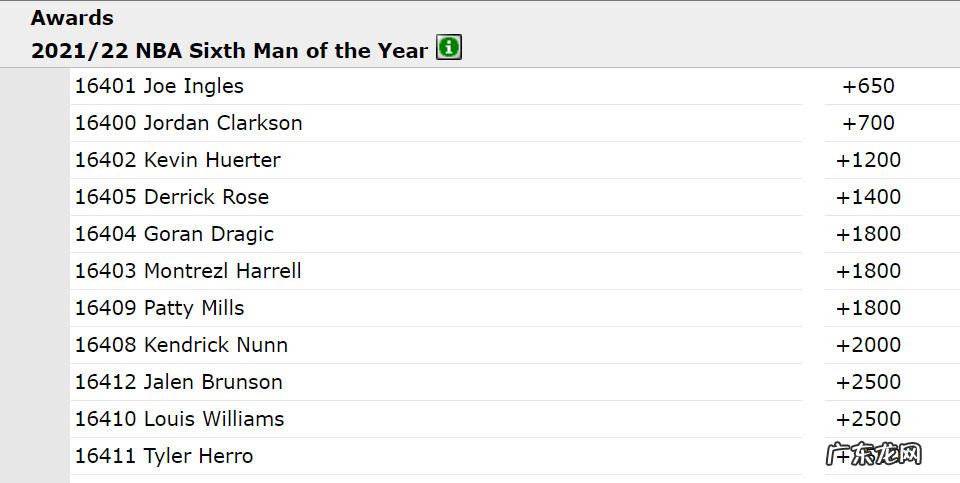Click the 16402 Kevin Huerter row
Viewport: 960px width, 483px height.
177,160
